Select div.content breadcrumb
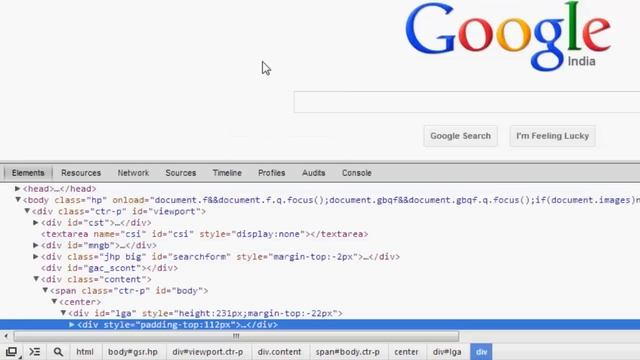This screenshot has width=640, height=360. pos(279,352)
